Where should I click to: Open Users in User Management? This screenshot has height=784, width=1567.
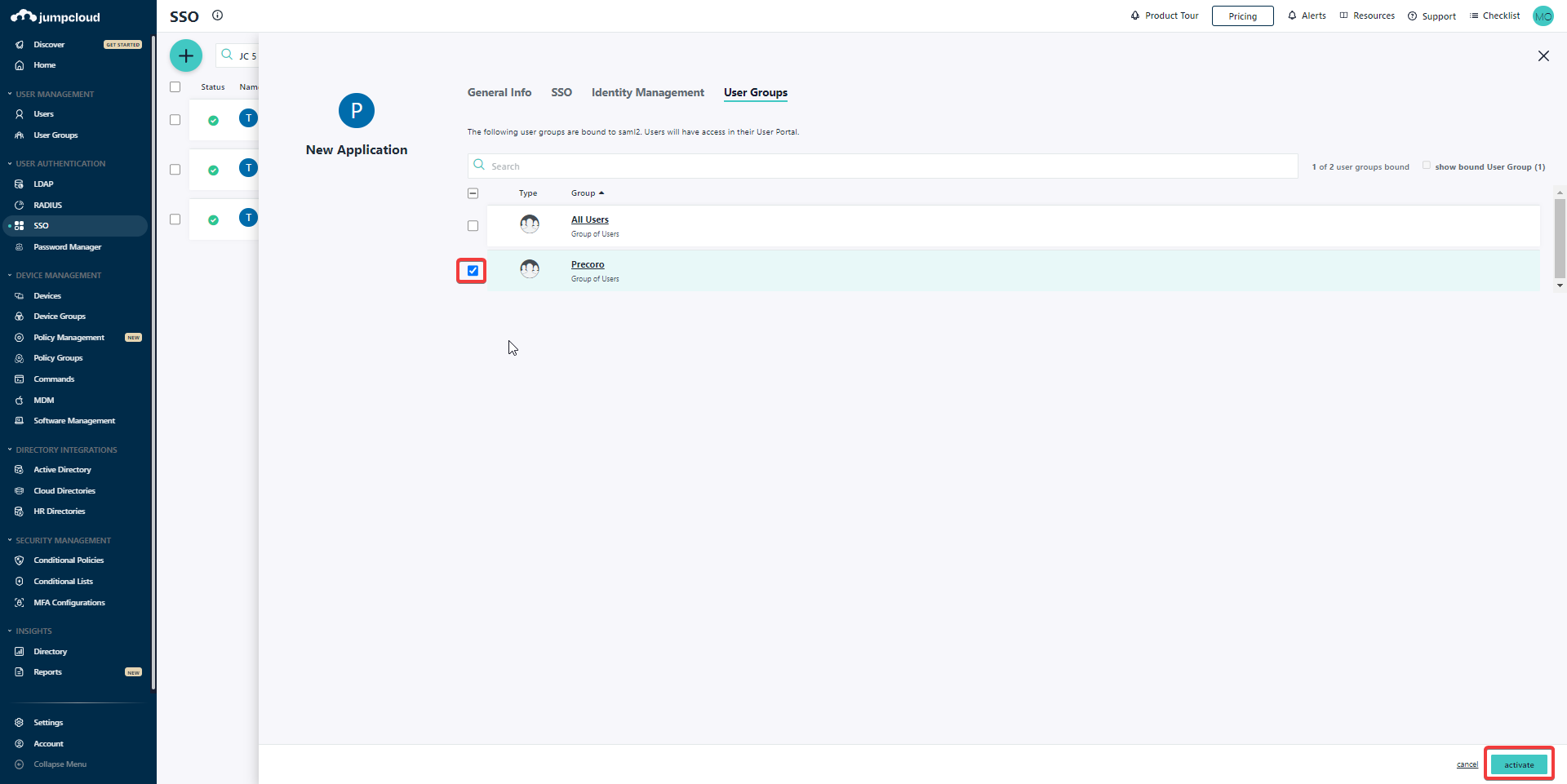pos(43,114)
